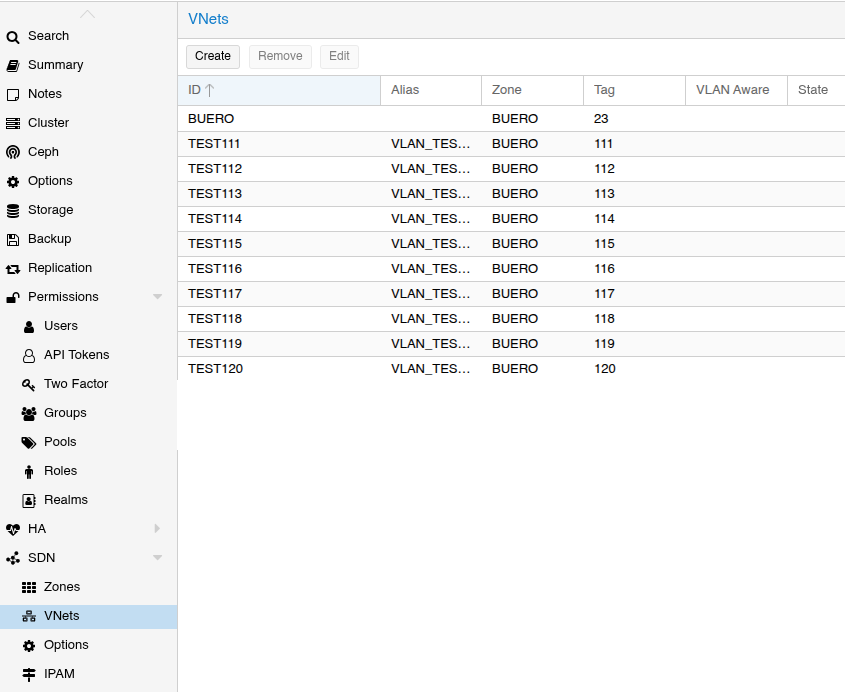This screenshot has width=845, height=692.
Task: Sort table by ID column header
Action: (x=279, y=90)
